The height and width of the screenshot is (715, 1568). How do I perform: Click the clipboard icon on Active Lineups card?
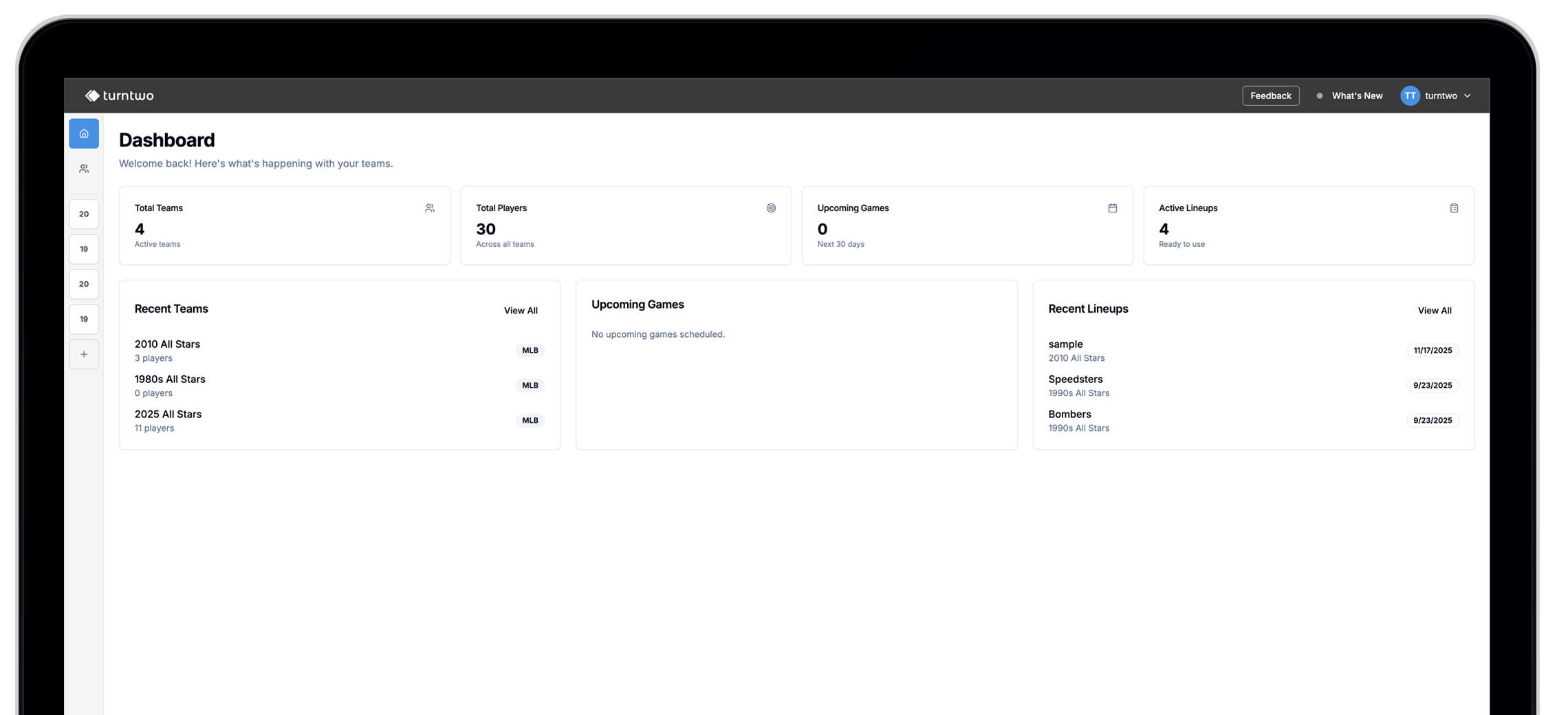click(1454, 208)
